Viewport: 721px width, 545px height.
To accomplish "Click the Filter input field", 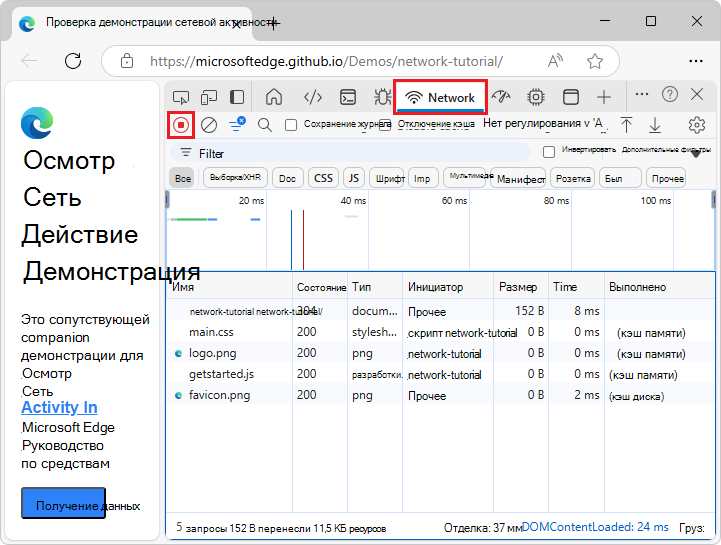I will 350,153.
